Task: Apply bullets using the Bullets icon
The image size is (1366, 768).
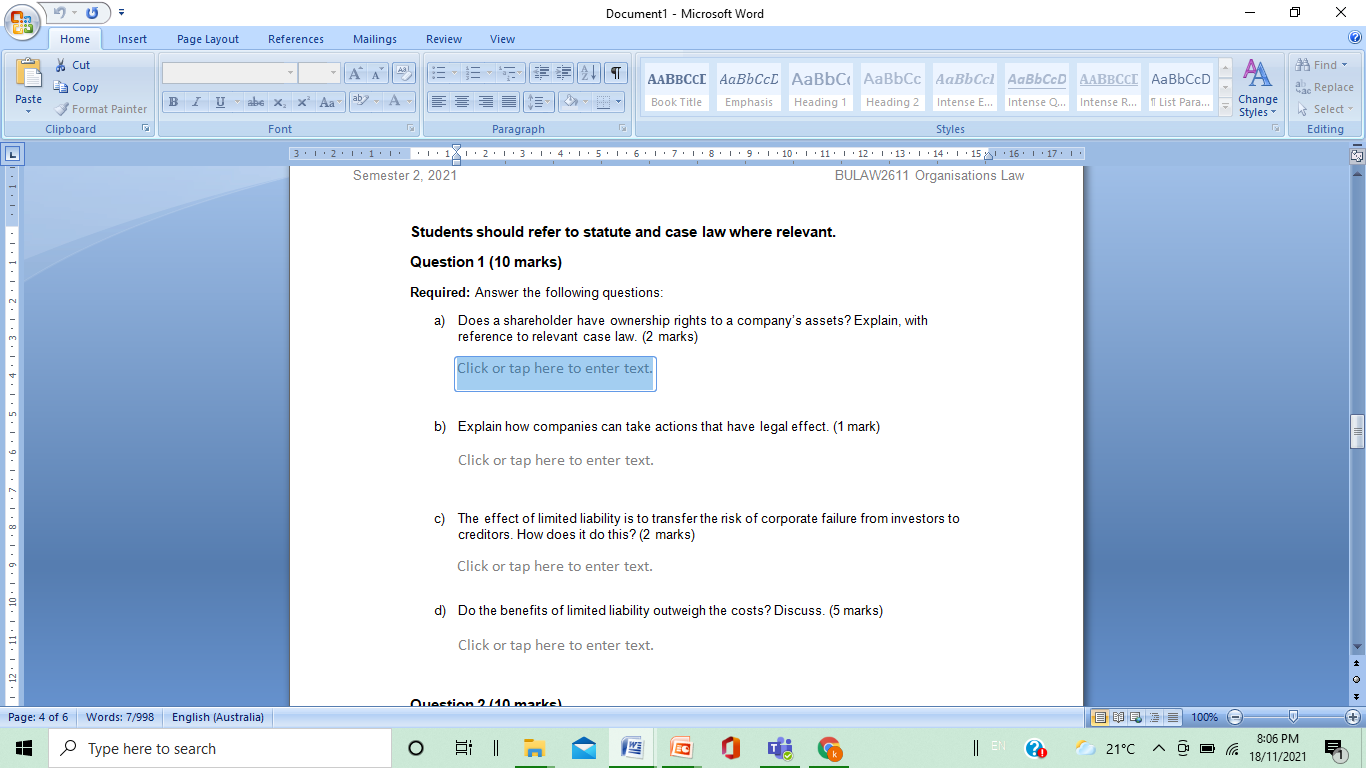Action: coord(440,72)
